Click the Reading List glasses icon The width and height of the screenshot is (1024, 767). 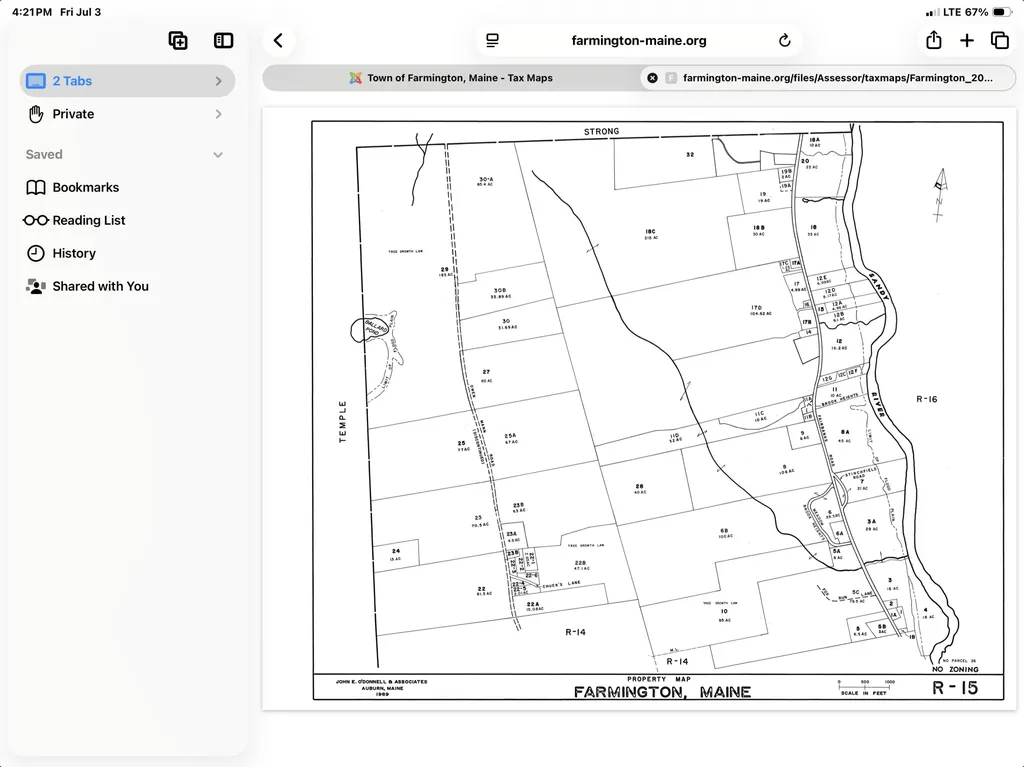click(36, 220)
